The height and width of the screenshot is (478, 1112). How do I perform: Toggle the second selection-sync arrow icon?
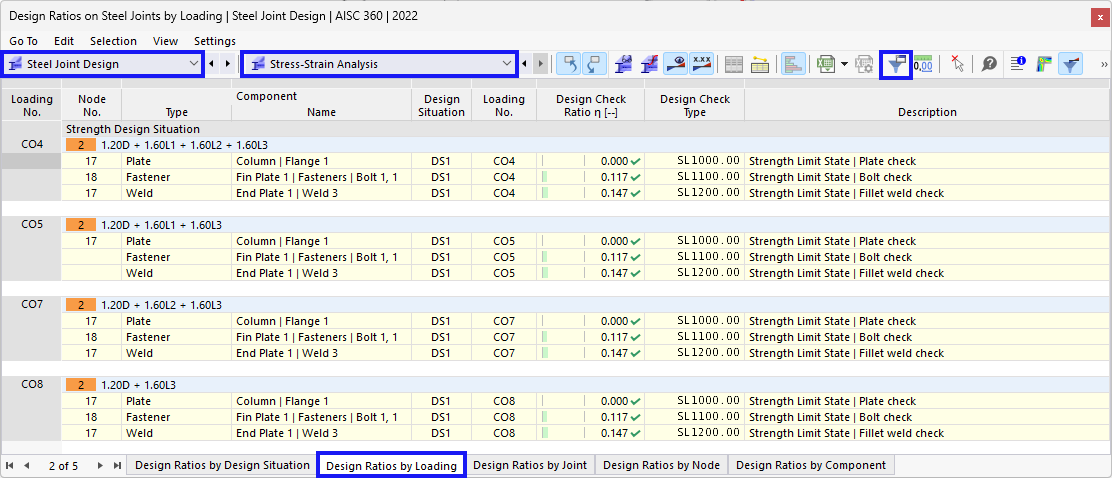click(594, 64)
